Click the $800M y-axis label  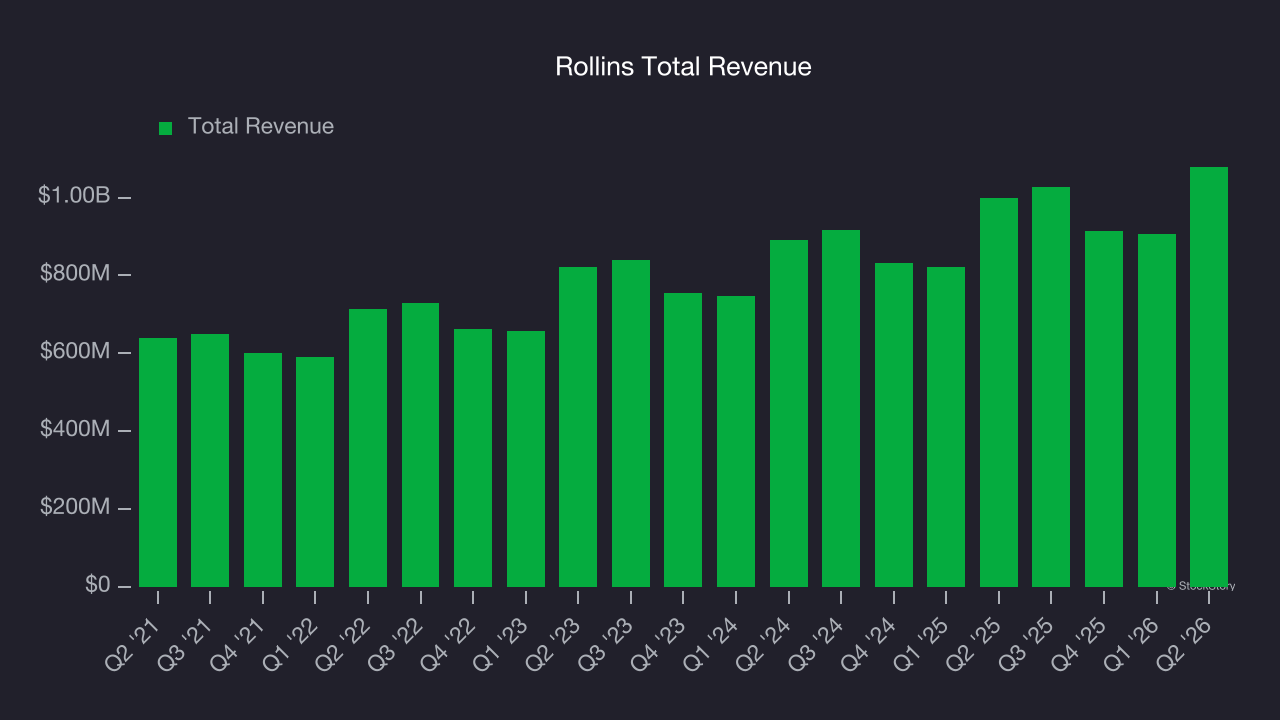tap(74, 273)
